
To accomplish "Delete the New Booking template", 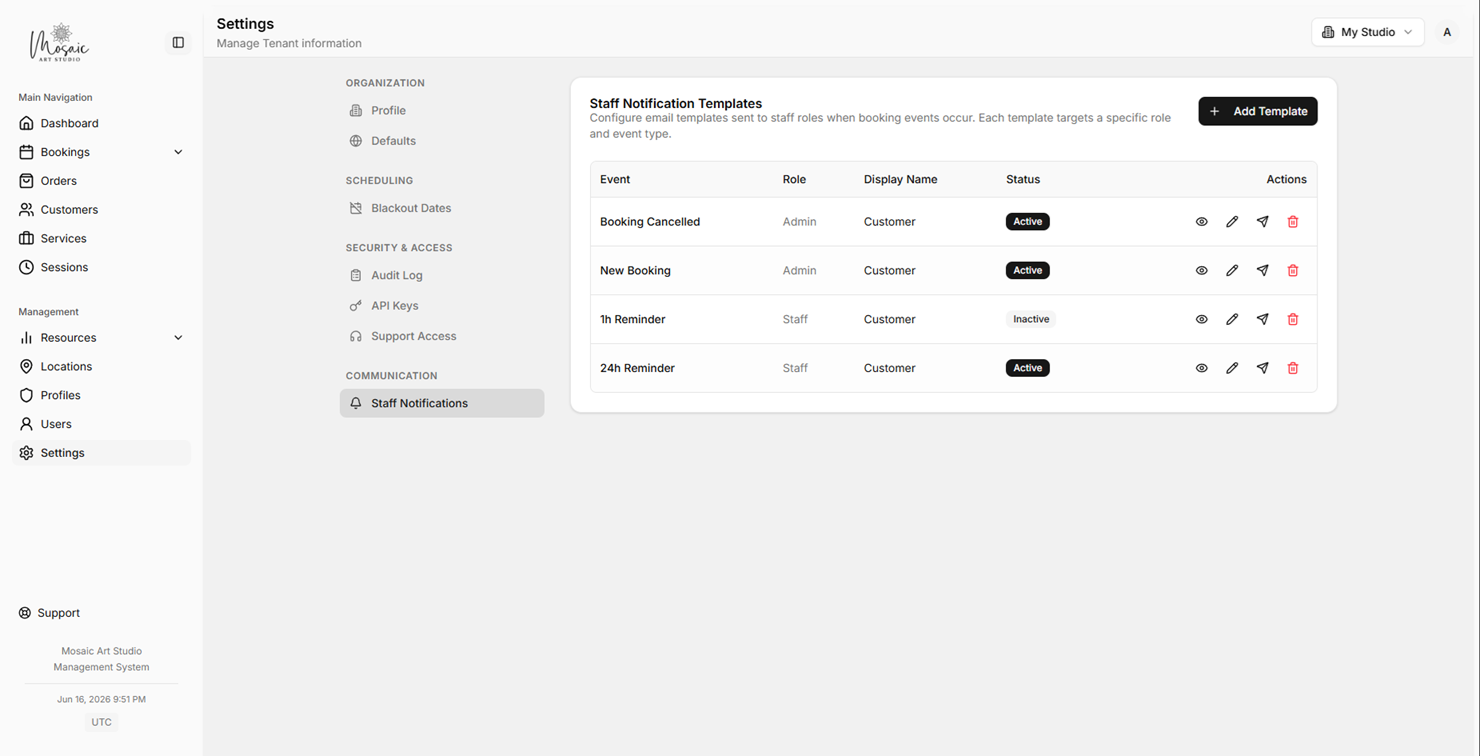I will 1293,271.
